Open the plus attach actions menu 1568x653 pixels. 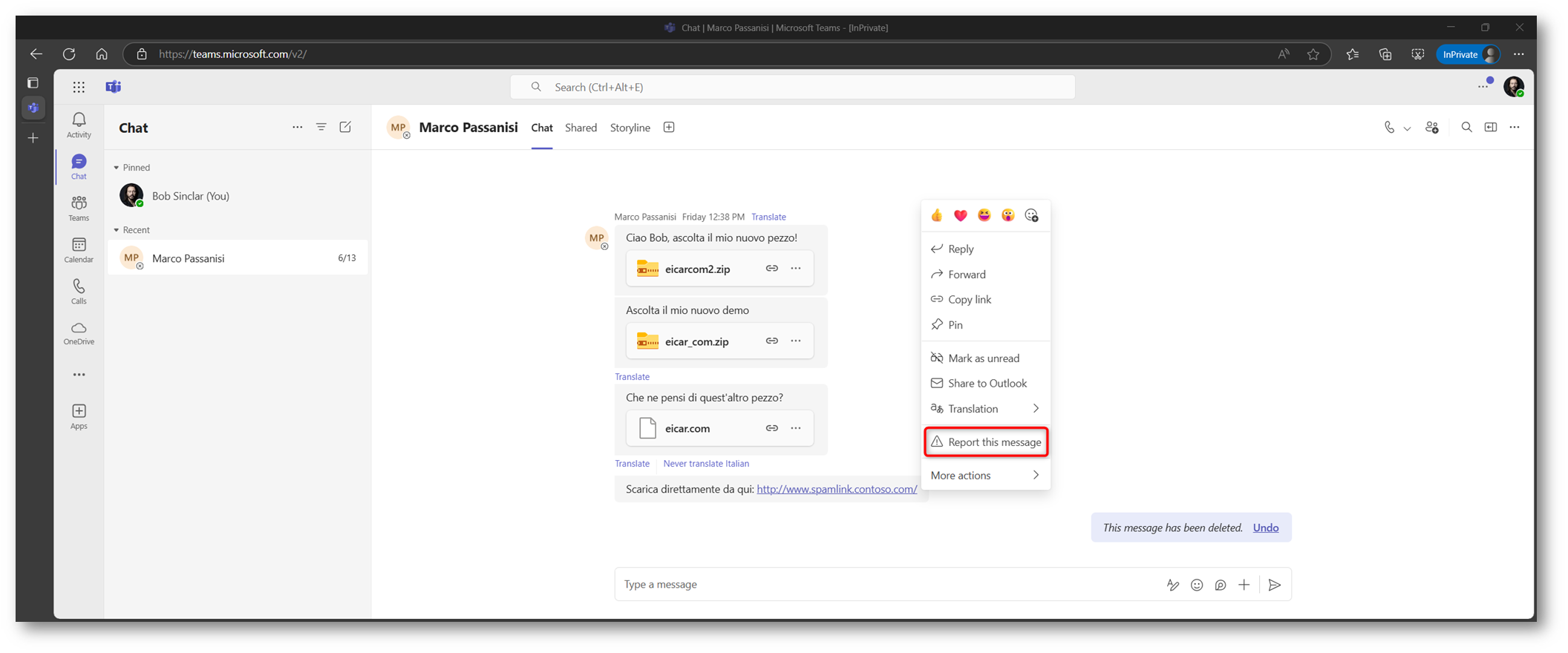click(1244, 585)
